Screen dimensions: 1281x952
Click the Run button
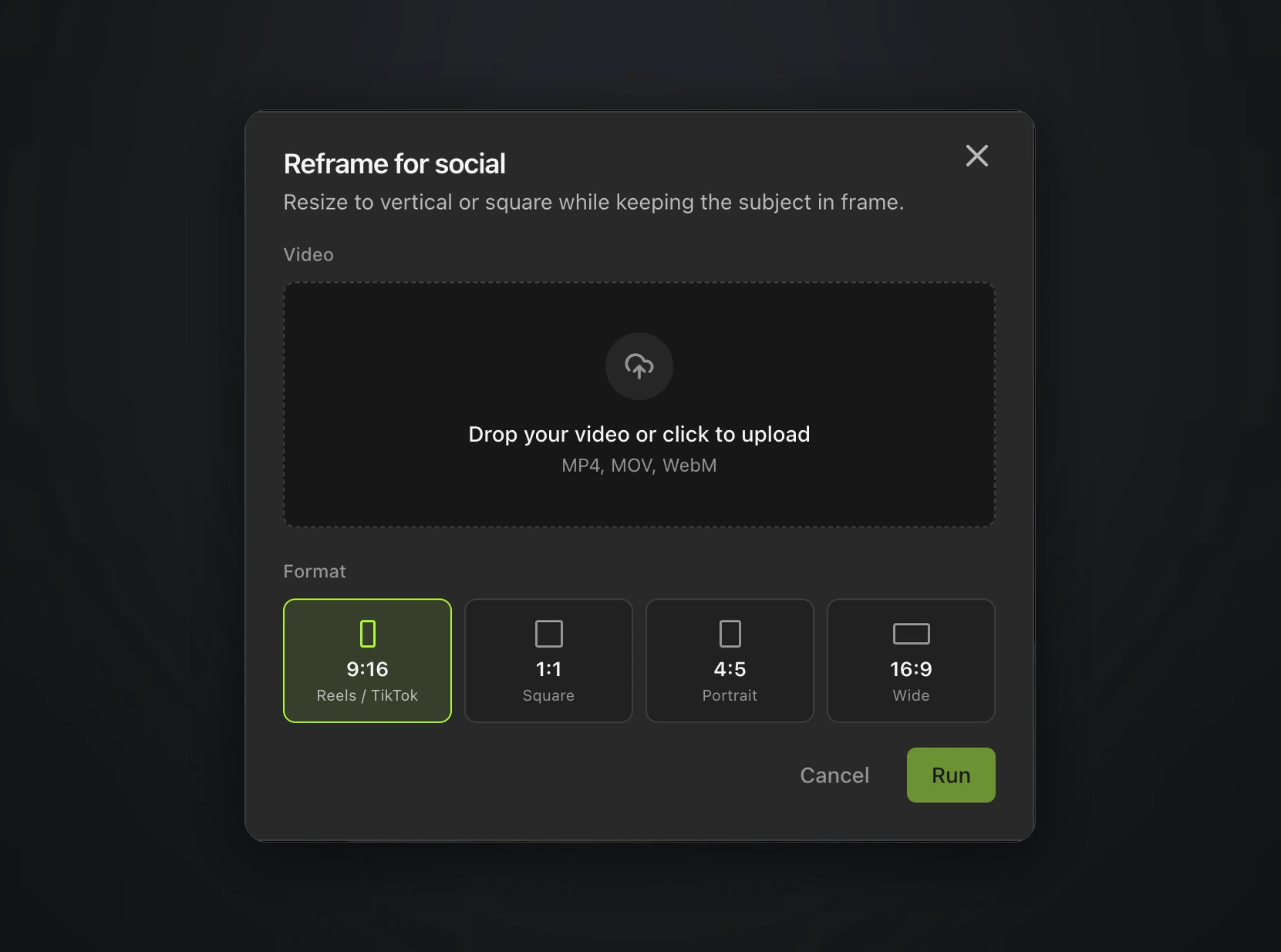[951, 775]
